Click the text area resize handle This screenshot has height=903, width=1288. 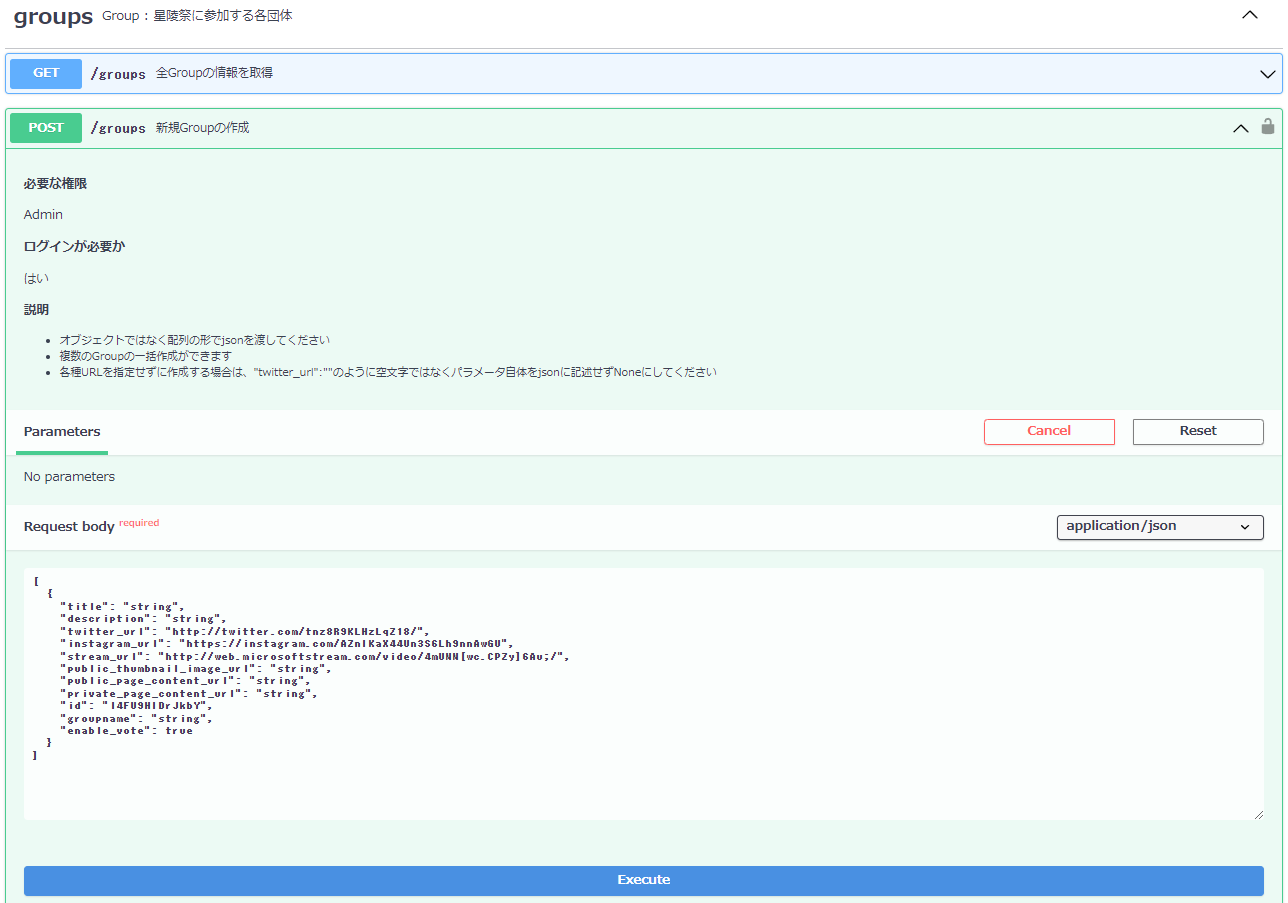pos(1258,814)
